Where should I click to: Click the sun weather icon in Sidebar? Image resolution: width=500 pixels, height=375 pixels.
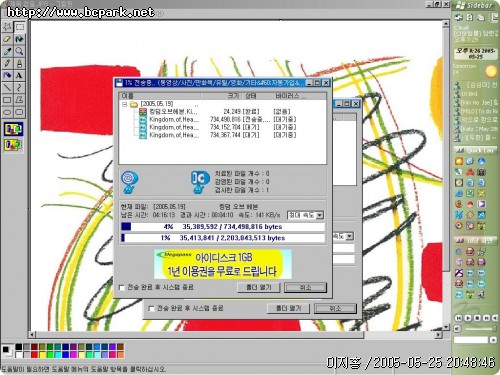(491, 71)
